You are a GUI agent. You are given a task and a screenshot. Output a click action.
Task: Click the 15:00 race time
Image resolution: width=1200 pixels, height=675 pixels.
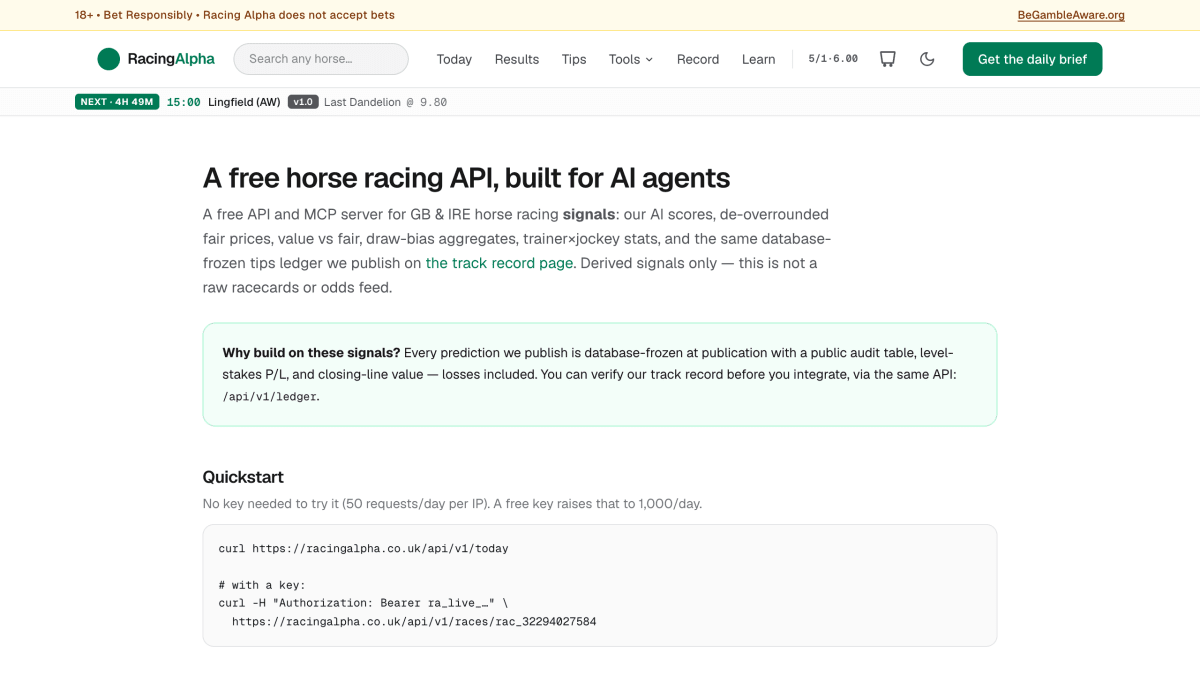pyautogui.click(x=184, y=102)
